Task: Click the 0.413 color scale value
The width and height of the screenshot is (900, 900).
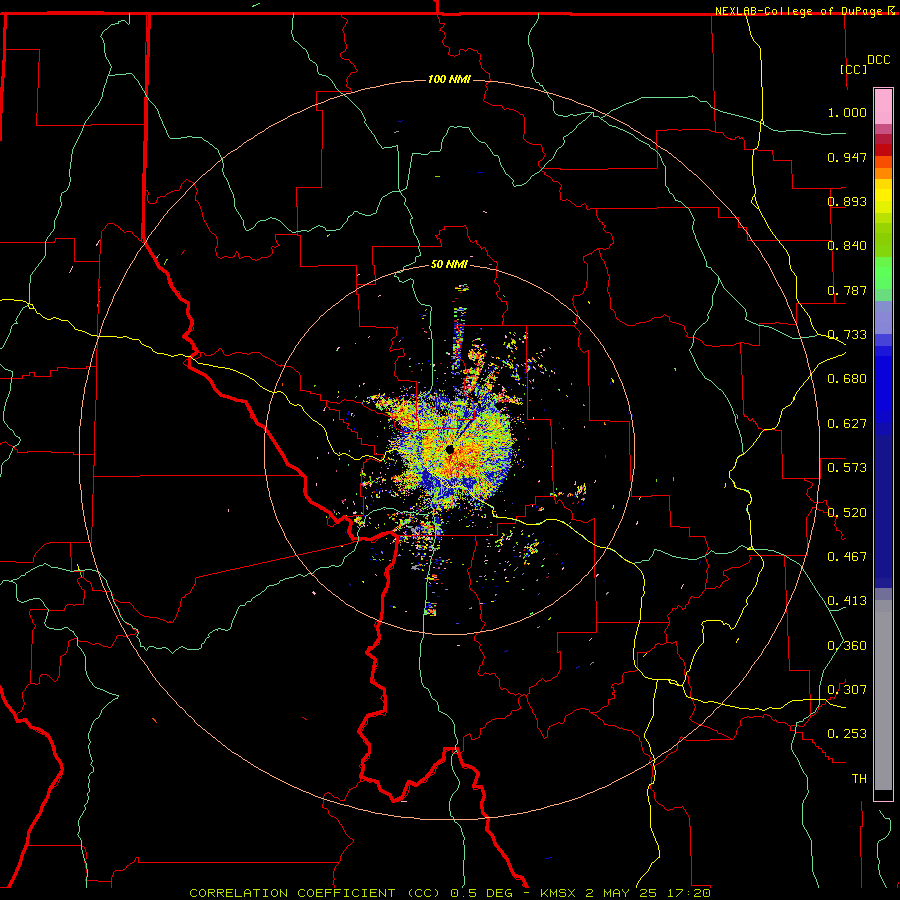Action: [847, 601]
